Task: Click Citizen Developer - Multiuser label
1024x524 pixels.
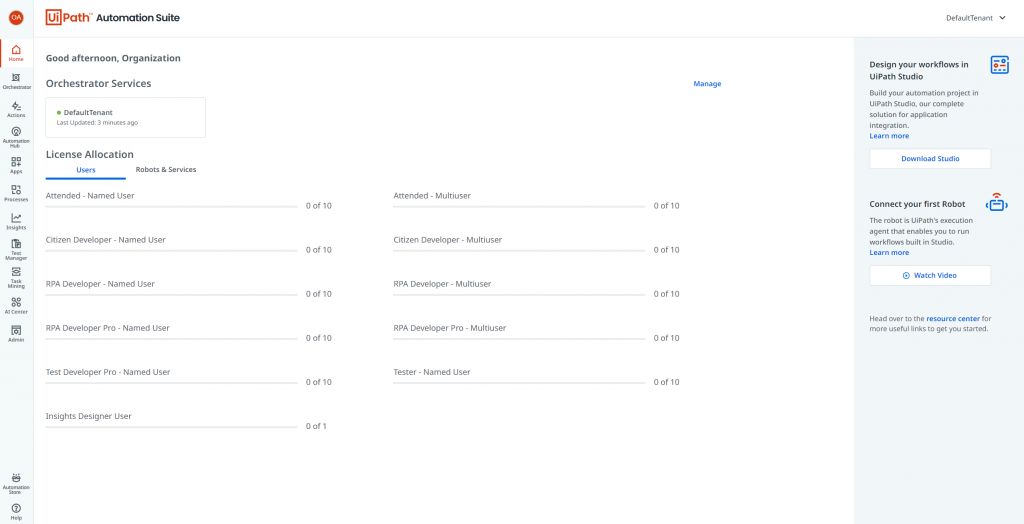Action: (x=448, y=240)
